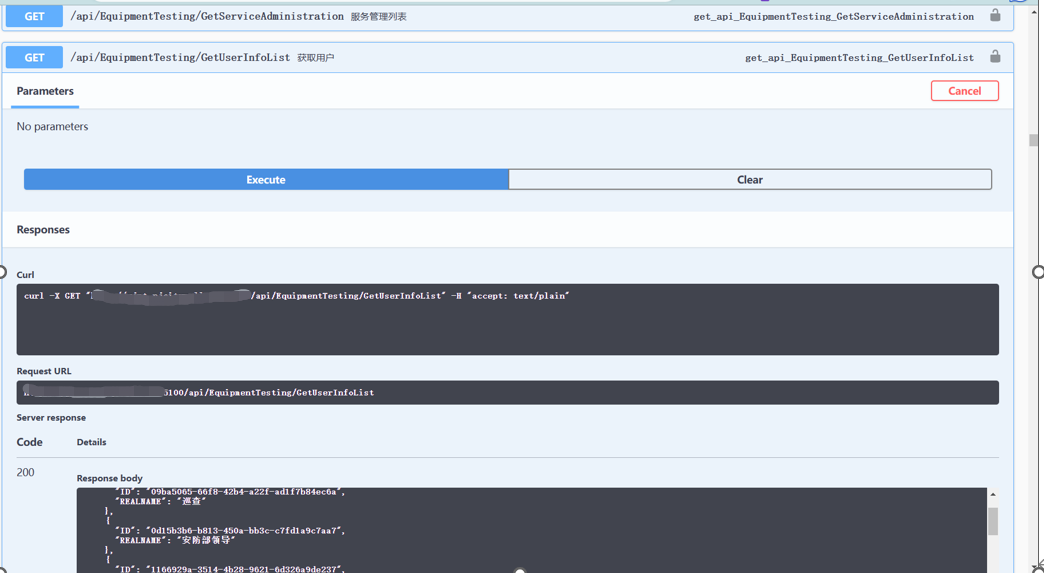Image resolution: width=1044 pixels, height=573 pixels.
Task: Click the 'Curl' label
Action: point(25,275)
